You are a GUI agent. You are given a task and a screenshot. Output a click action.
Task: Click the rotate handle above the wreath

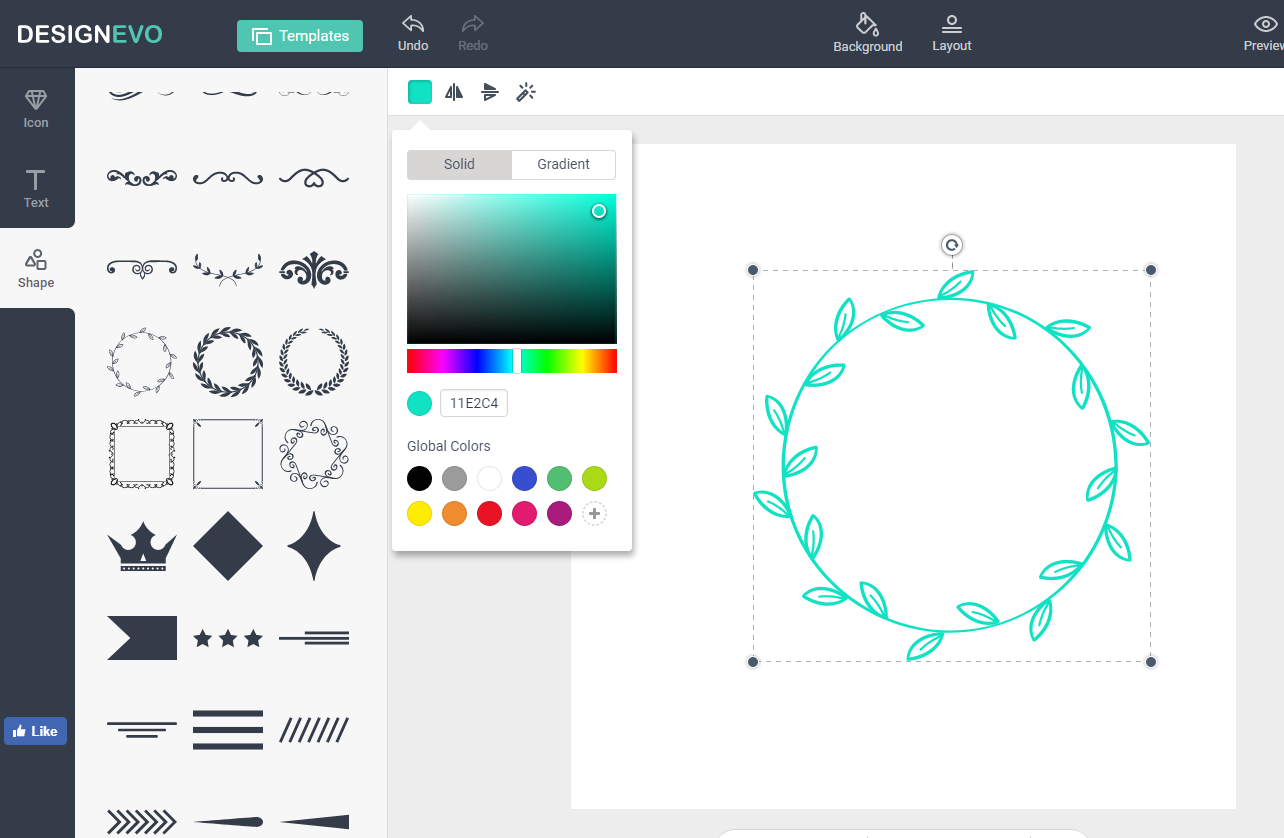pos(952,245)
